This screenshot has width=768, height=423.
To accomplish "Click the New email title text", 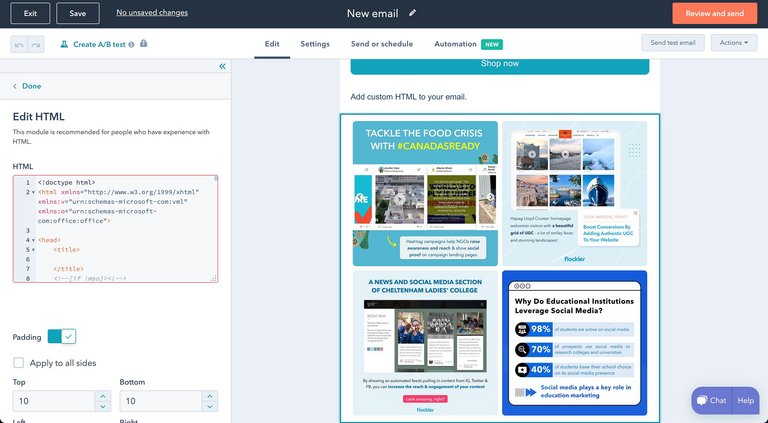I will [373, 13].
